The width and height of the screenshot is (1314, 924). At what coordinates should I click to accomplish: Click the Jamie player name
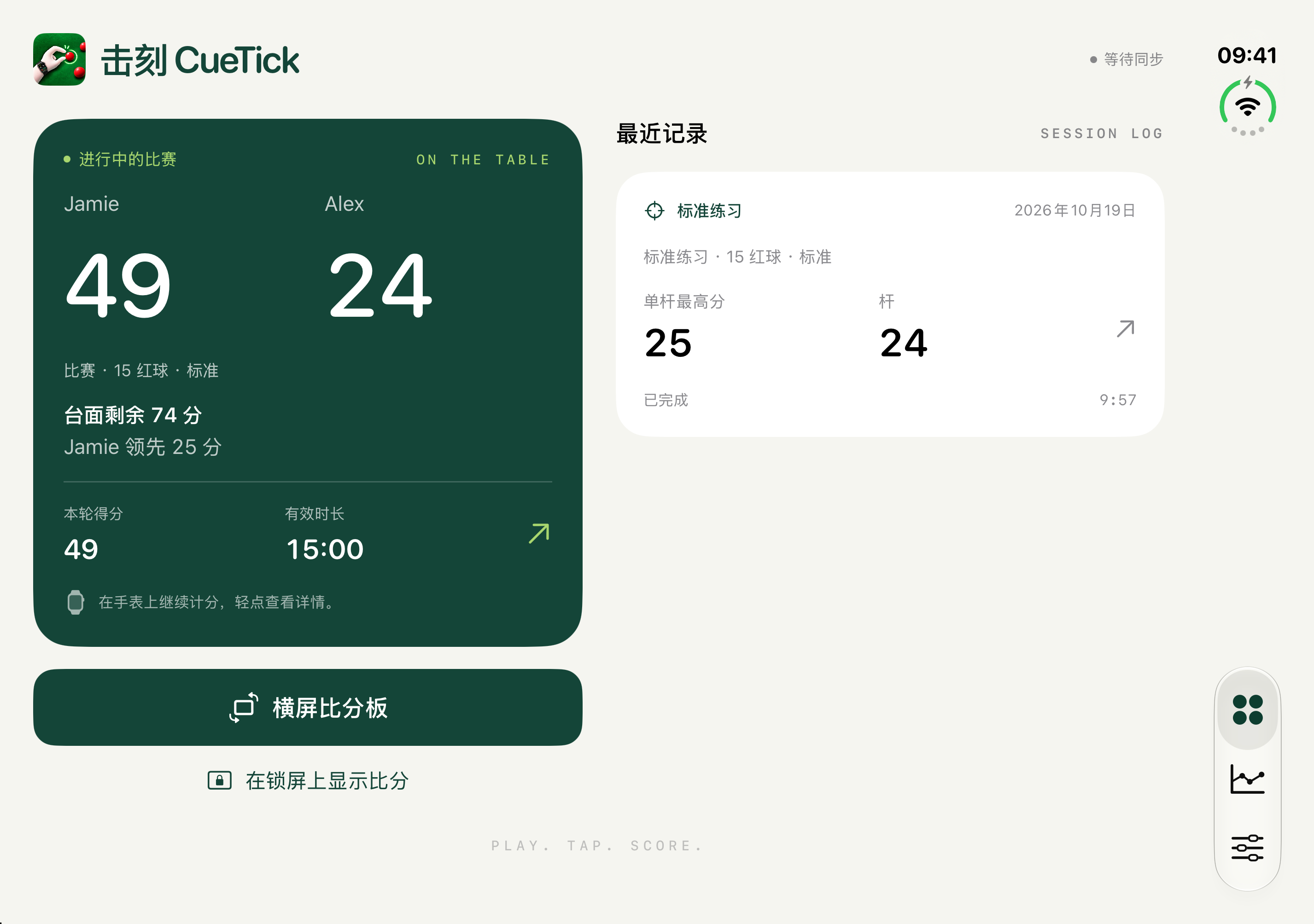click(x=92, y=203)
